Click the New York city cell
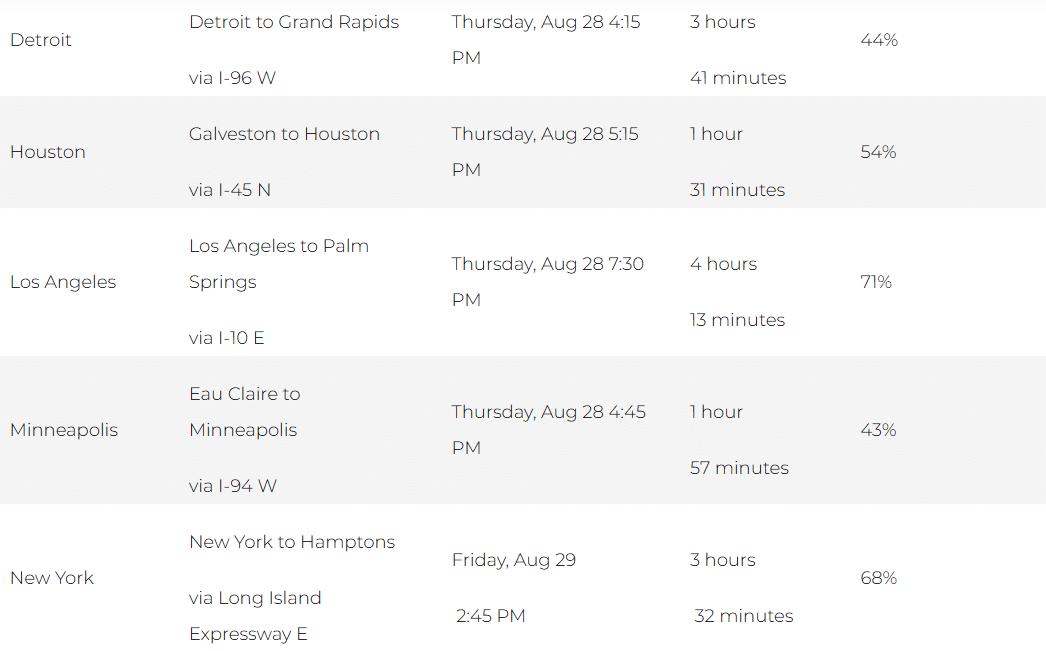The height and width of the screenshot is (651, 1046). coord(52,578)
